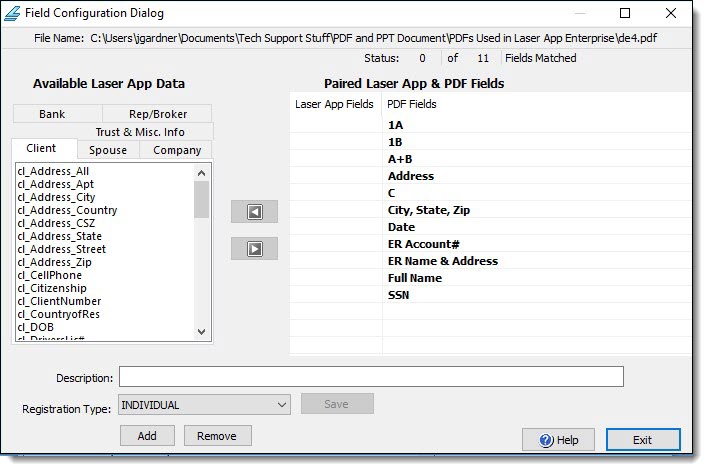Click the Exit button
The width and height of the screenshot is (708, 471).
point(642,440)
